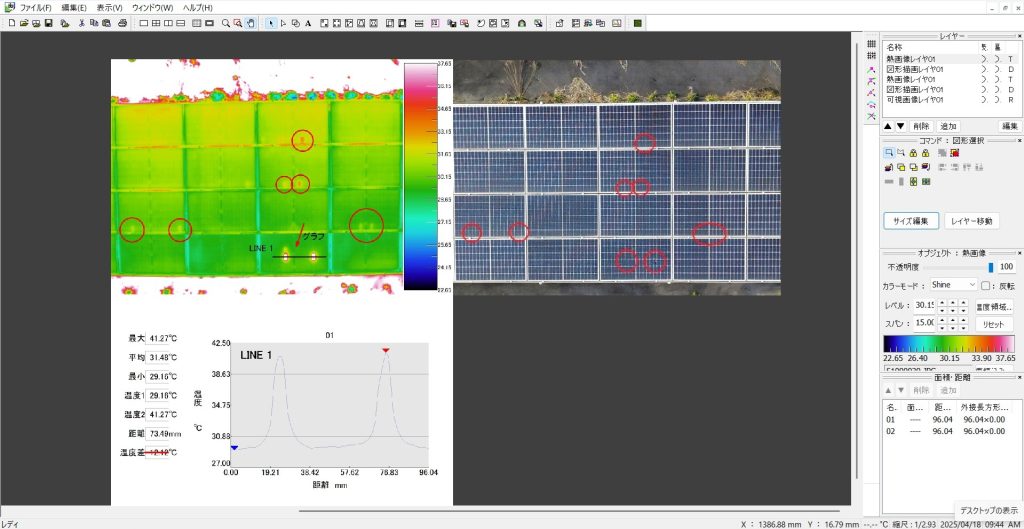Close the レイヤー panel
This screenshot has height=529, width=1024.
(1018, 36)
